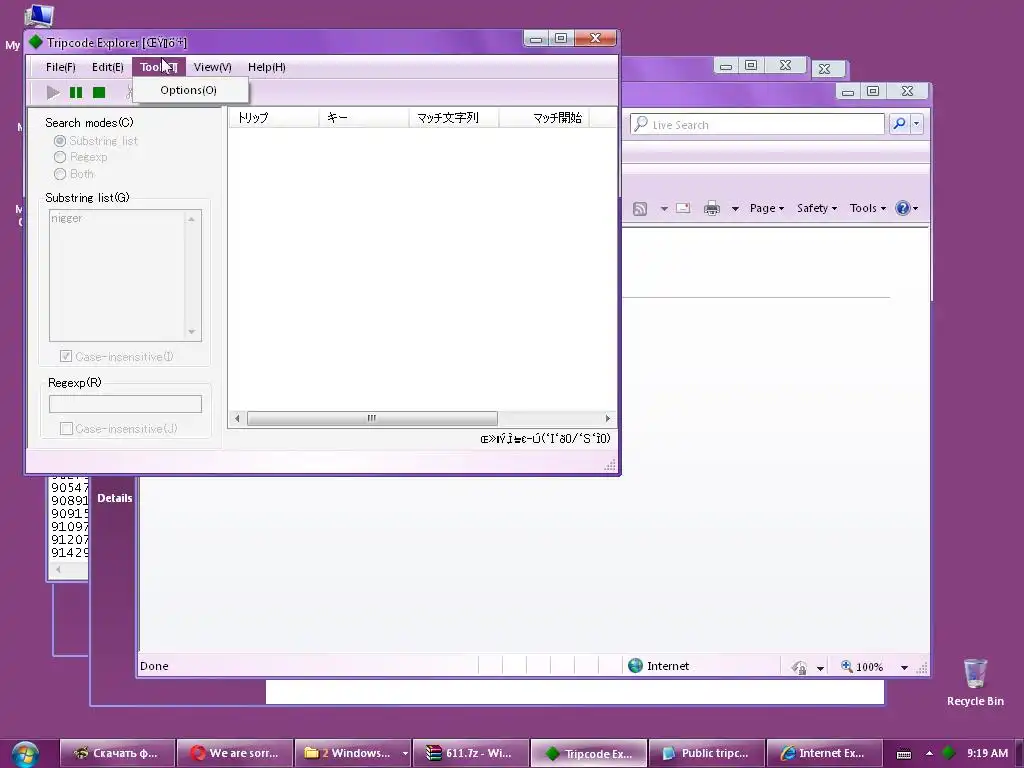Sort by the トリップ column header
The height and width of the screenshot is (768, 1024).
(274, 118)
